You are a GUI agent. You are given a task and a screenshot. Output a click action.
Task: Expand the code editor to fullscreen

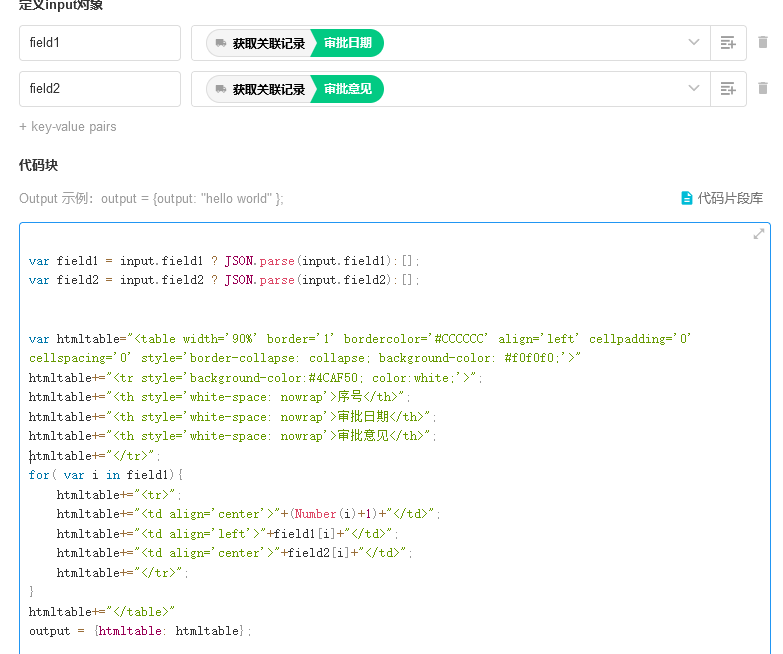(759, 234)
